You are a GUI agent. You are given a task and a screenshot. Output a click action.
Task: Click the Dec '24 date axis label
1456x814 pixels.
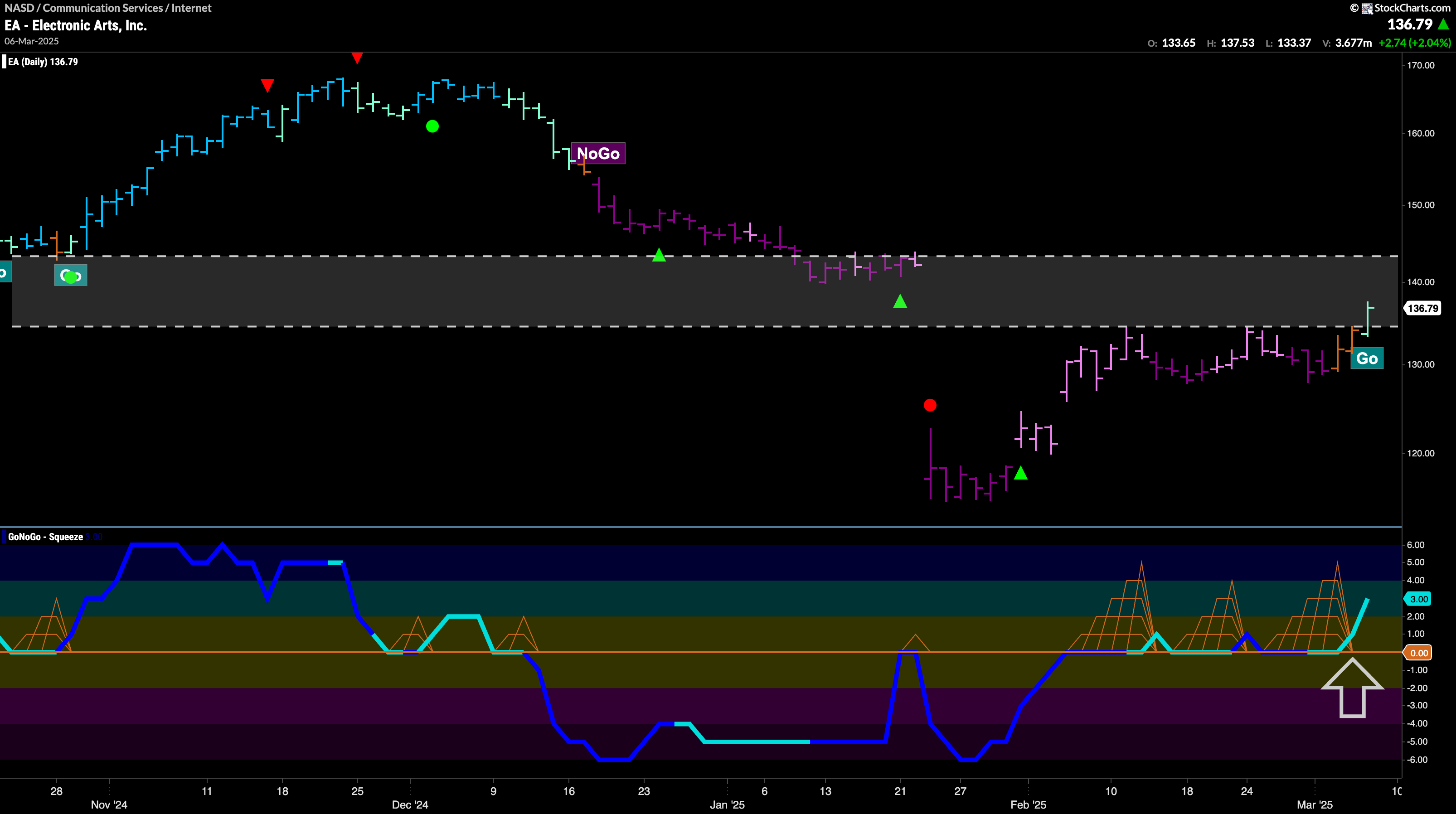coord(410,805)
